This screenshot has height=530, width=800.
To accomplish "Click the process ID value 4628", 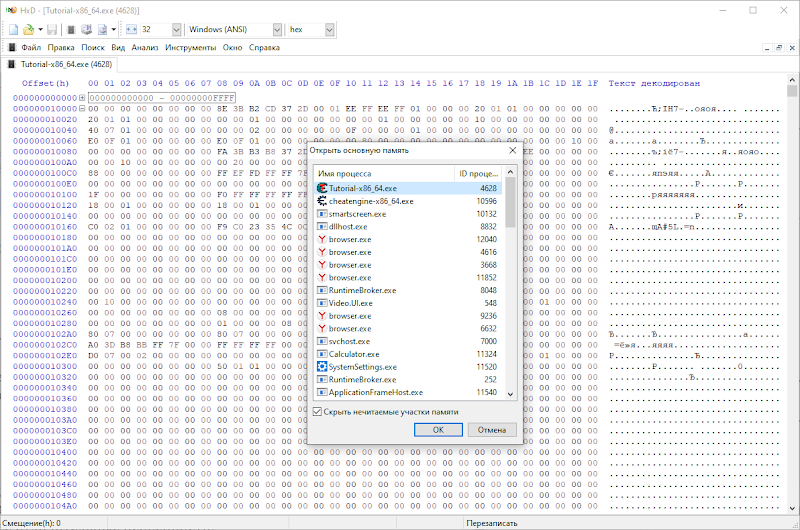I will coord(488,188).
